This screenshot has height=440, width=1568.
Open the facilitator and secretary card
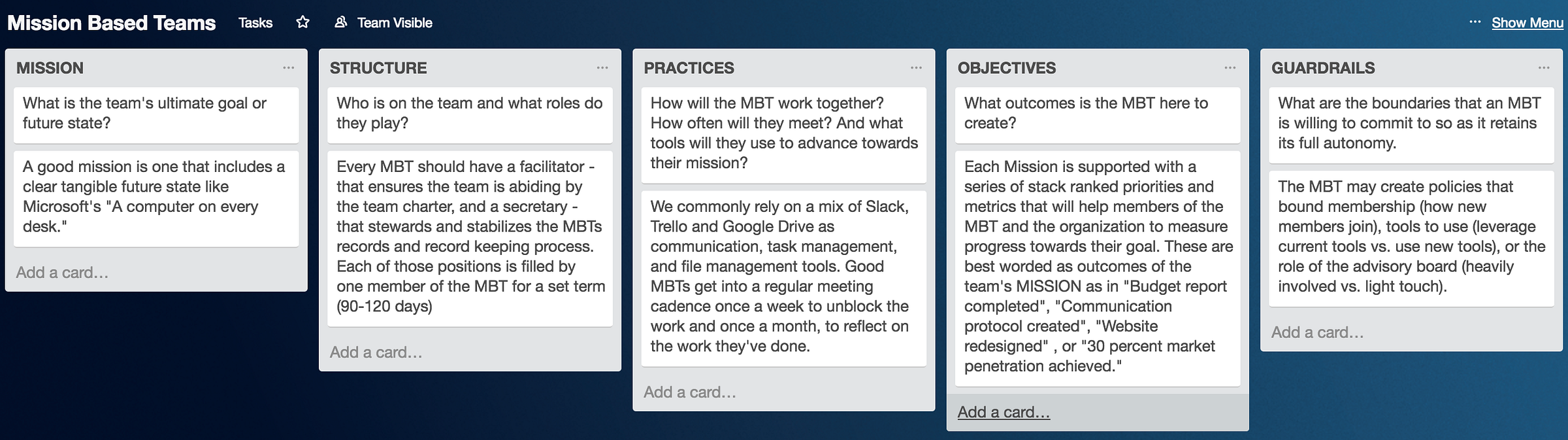(x=470, y=237)
